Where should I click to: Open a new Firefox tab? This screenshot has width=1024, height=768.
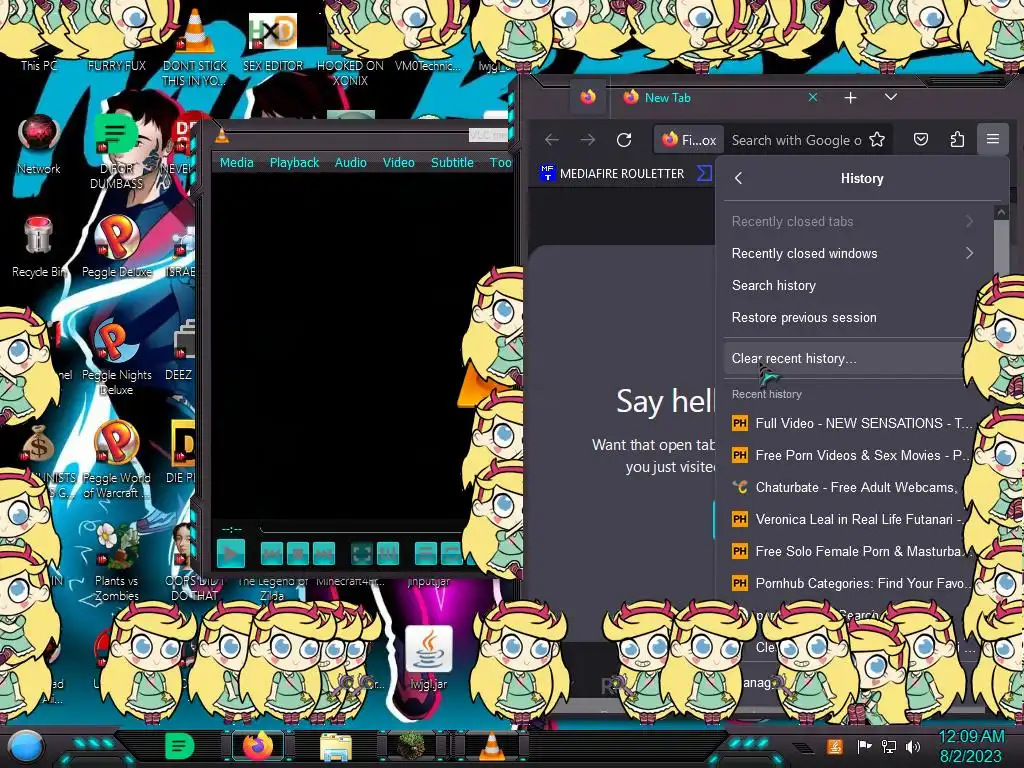tap(850, 98)
